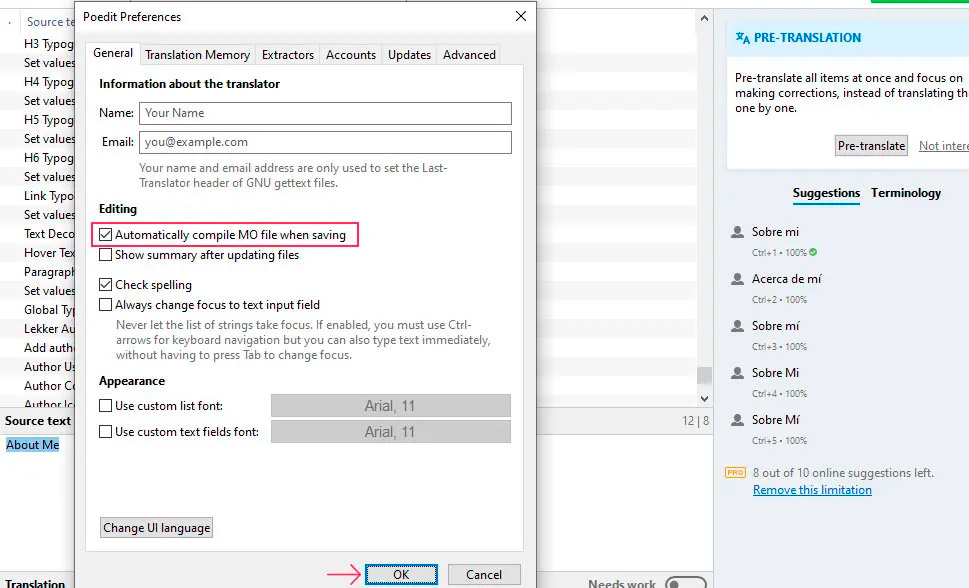
Task: Open the Remove this limitation link
Action: pyautogui.click(x=812, y=490)
